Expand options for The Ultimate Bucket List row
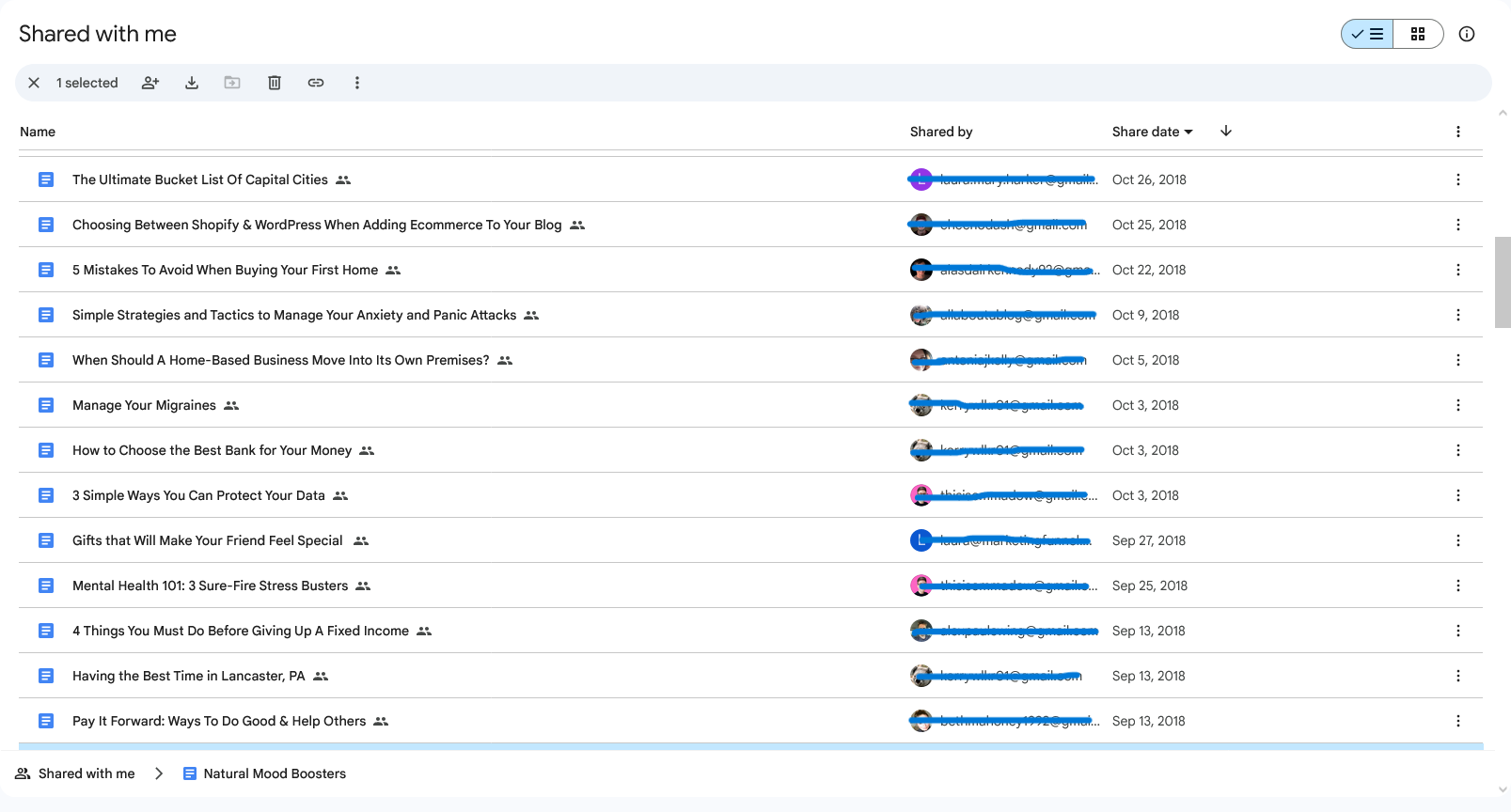This screenshot has width=1511, height=812. tap(1458, 180)
